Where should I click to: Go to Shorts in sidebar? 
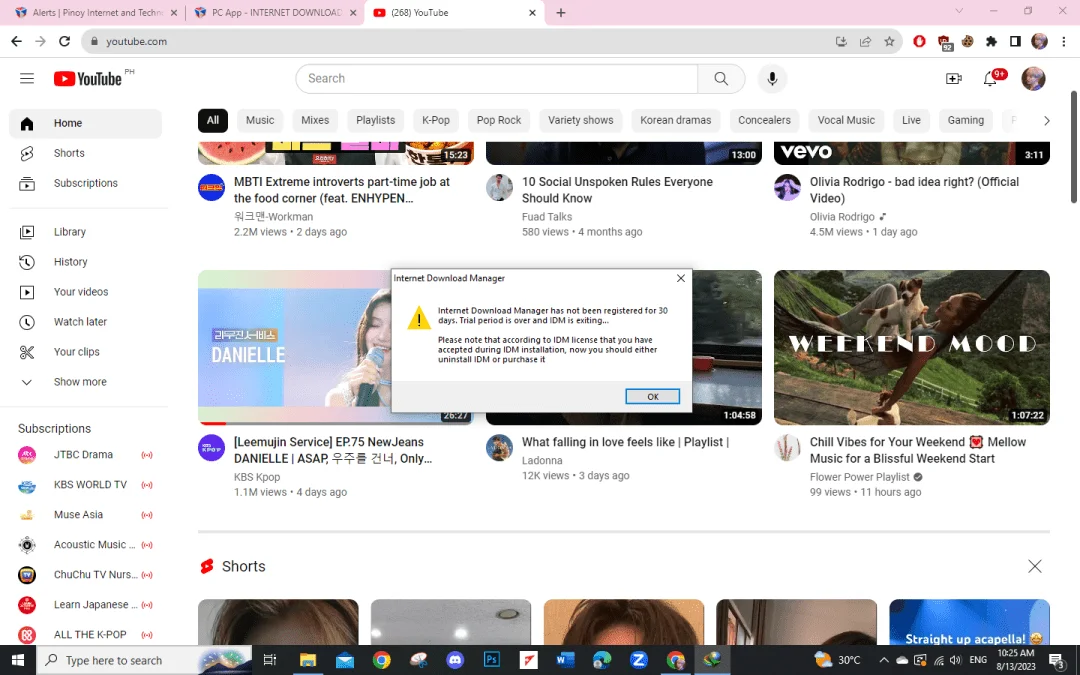tap(85, 153)
